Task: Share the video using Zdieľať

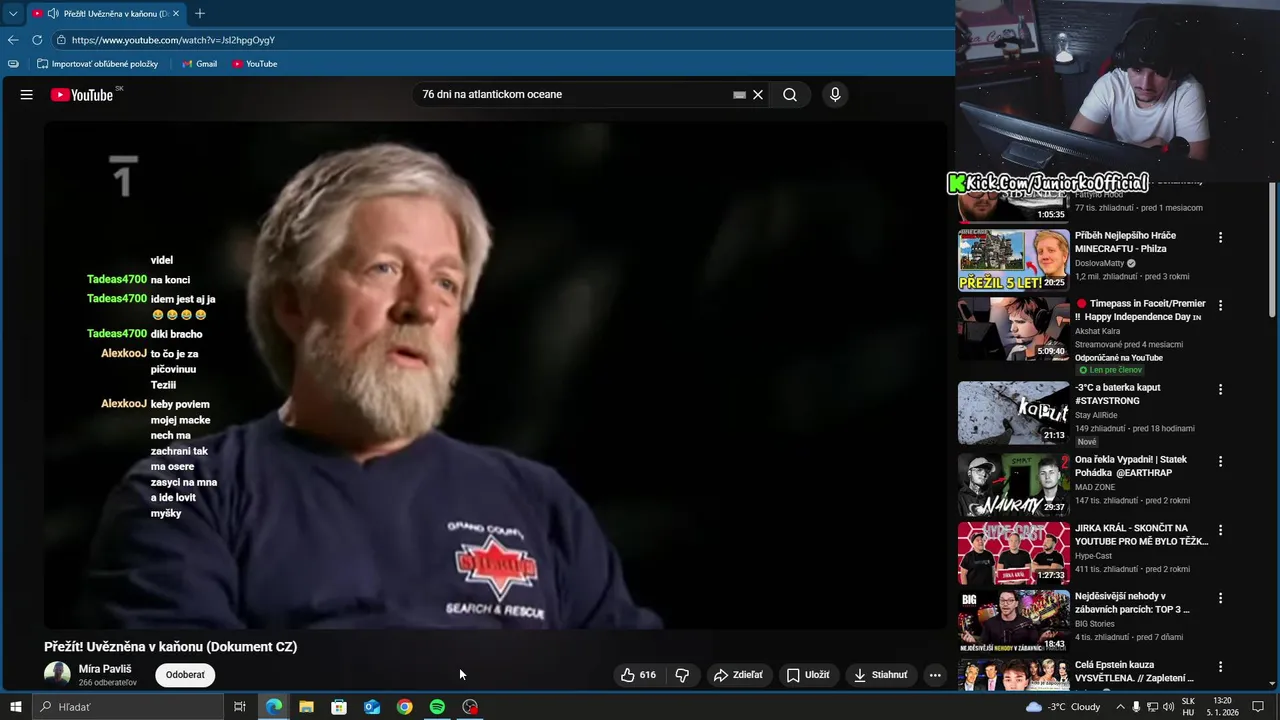Action: click(x=738, y=675)
